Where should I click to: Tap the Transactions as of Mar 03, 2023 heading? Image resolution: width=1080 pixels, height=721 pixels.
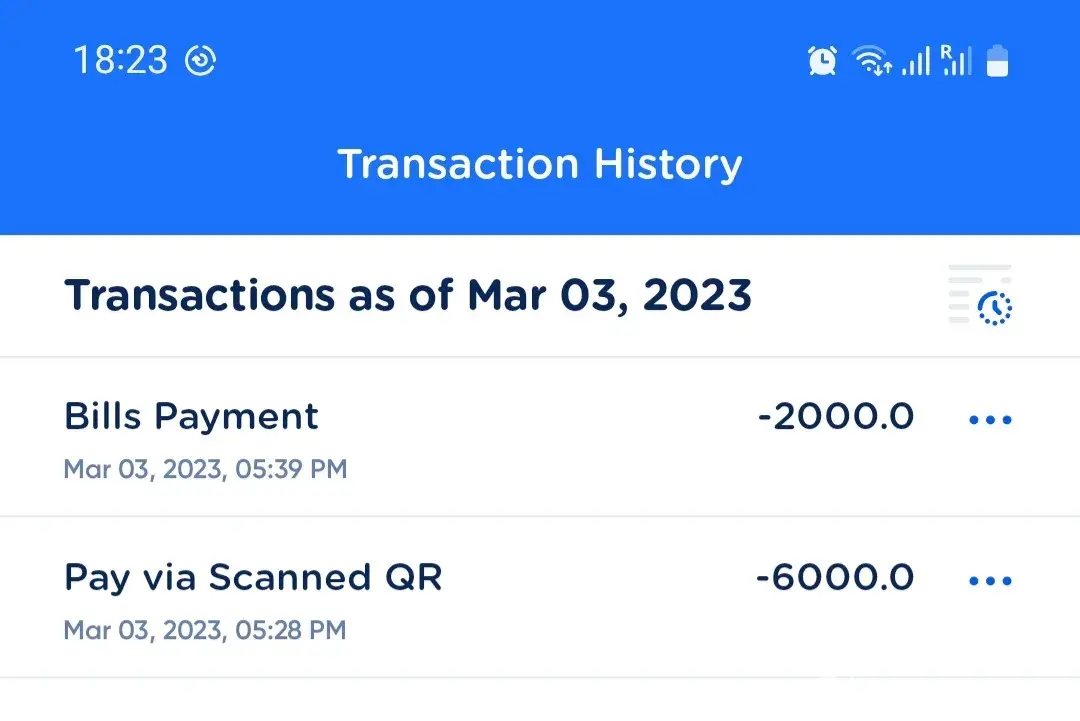click(407, 296)
